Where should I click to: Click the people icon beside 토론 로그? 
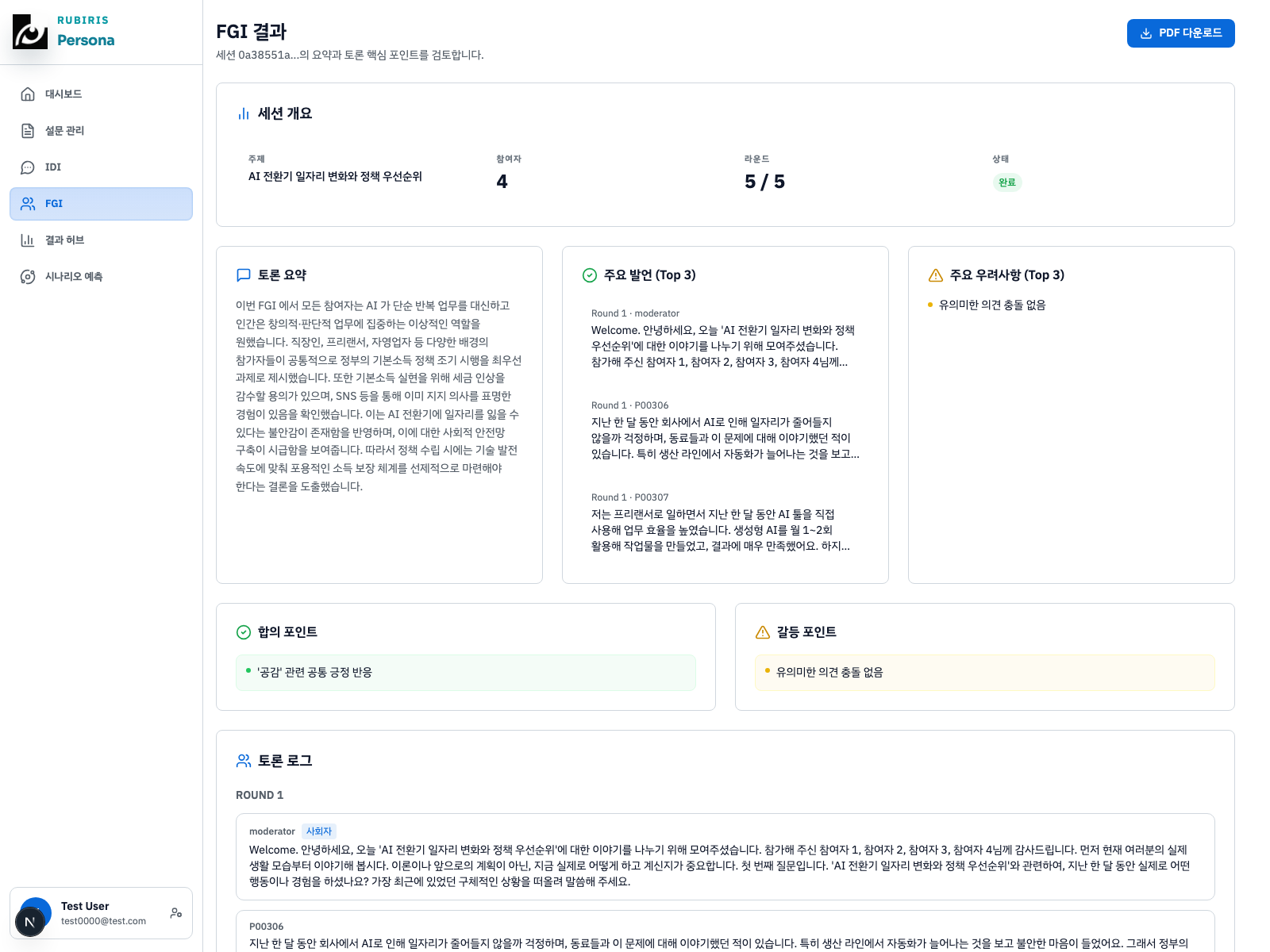242,760
